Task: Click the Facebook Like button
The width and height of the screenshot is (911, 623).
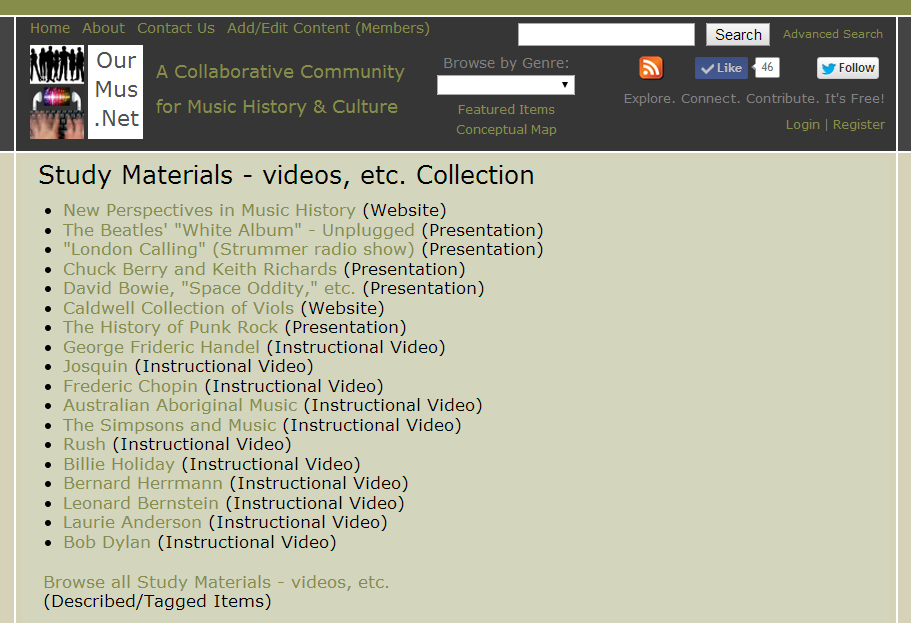Action: pyautogui.click(x=721, y=68)
